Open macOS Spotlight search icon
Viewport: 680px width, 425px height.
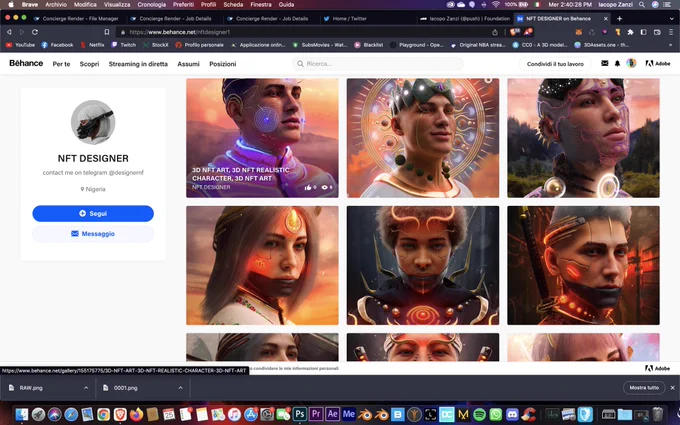[x=642, y=4]
